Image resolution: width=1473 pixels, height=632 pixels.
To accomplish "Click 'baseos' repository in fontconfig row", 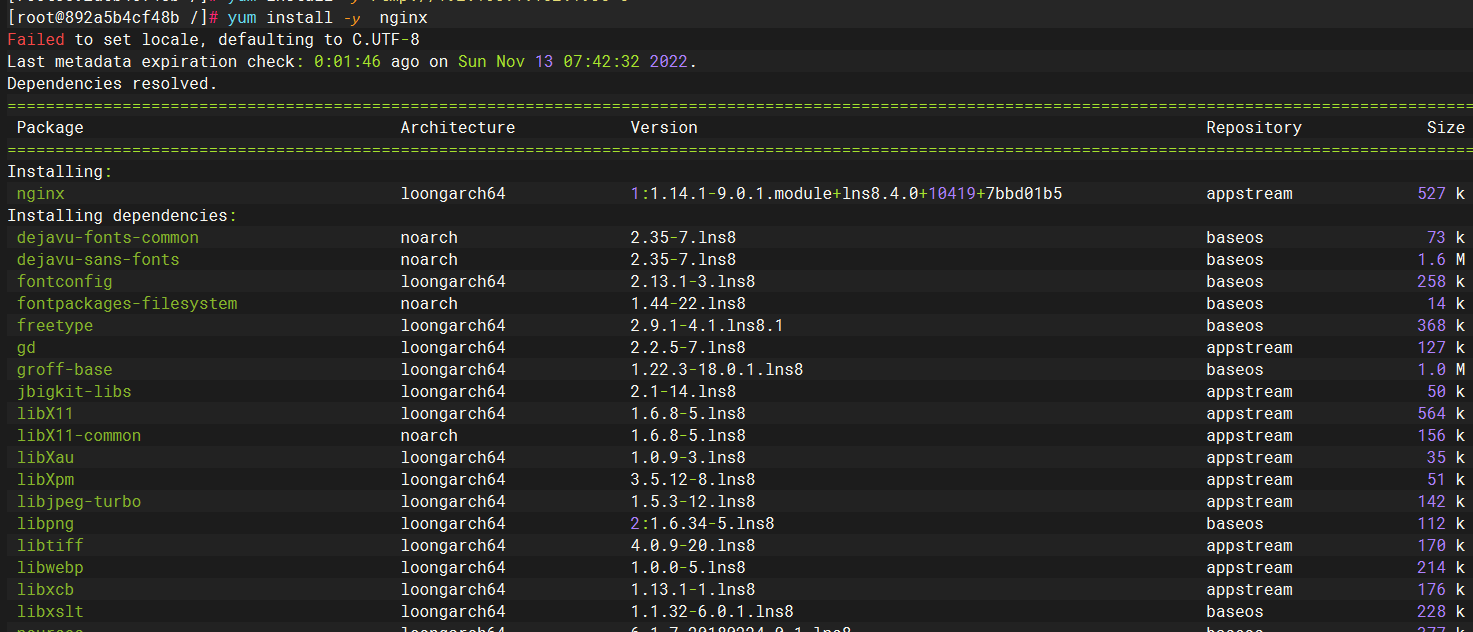I will pyautogui.click(x=1235, y=281).
